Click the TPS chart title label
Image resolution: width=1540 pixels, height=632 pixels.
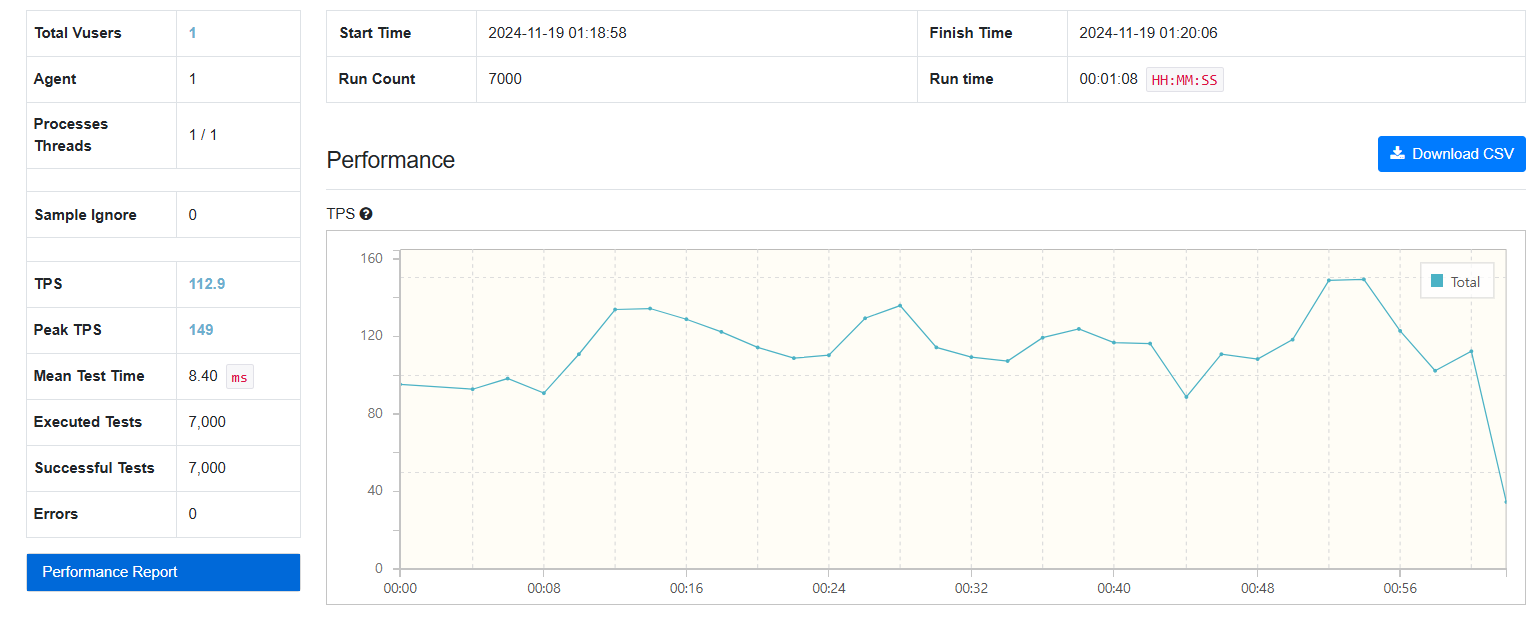341,214
